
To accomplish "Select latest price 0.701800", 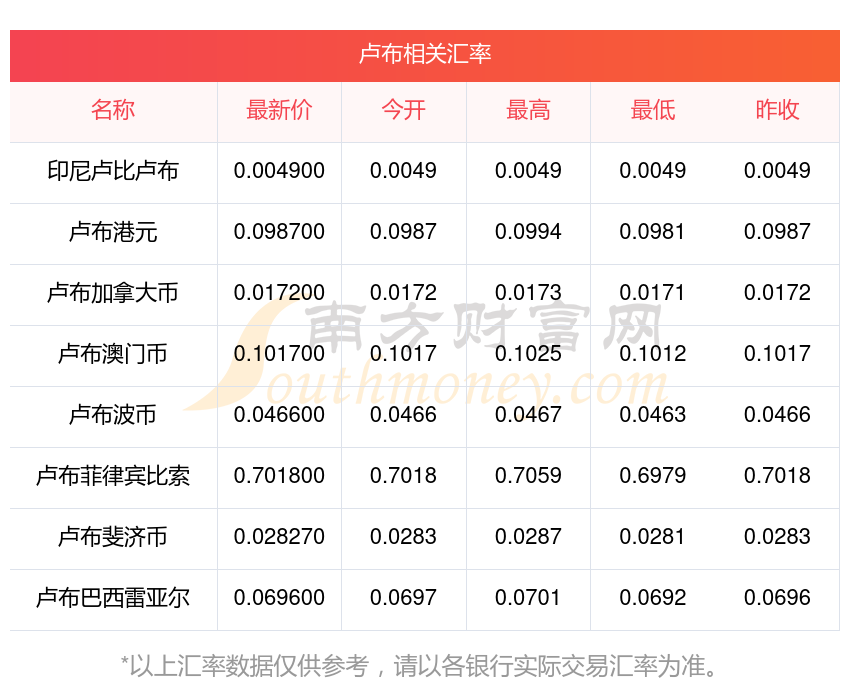I will [x=279, y=476].
